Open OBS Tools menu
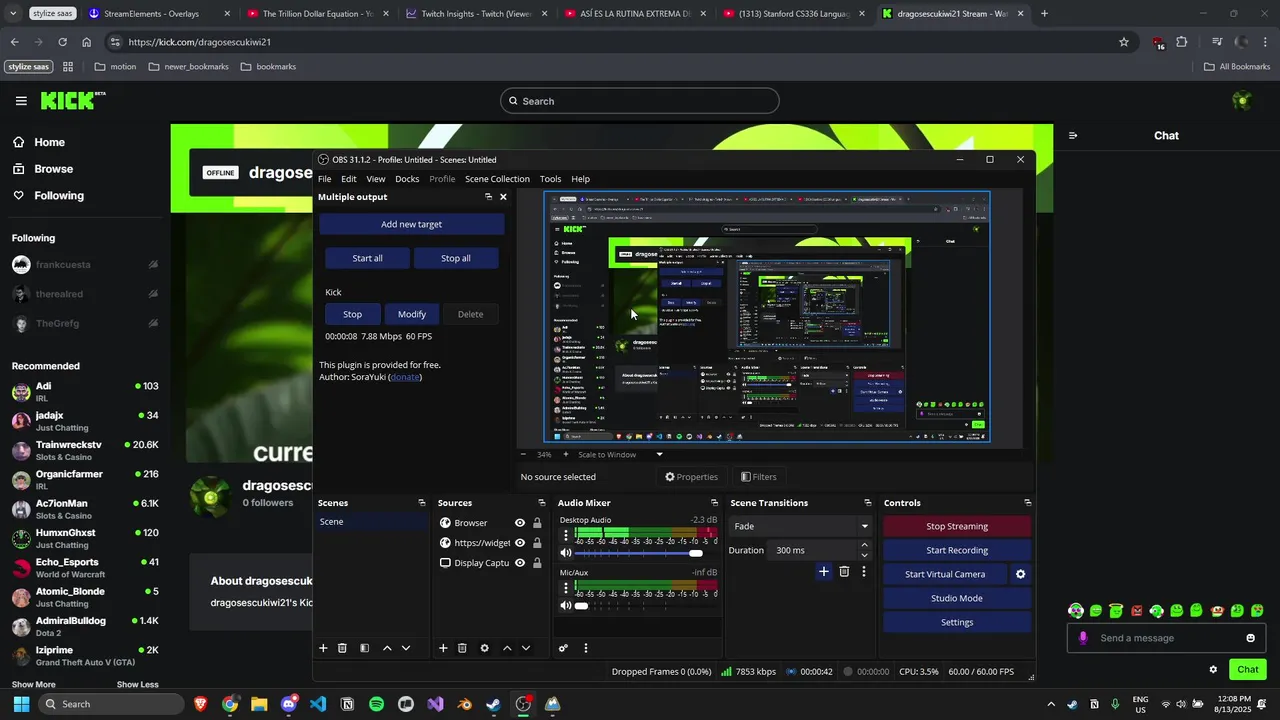 [x=551, y=179]
